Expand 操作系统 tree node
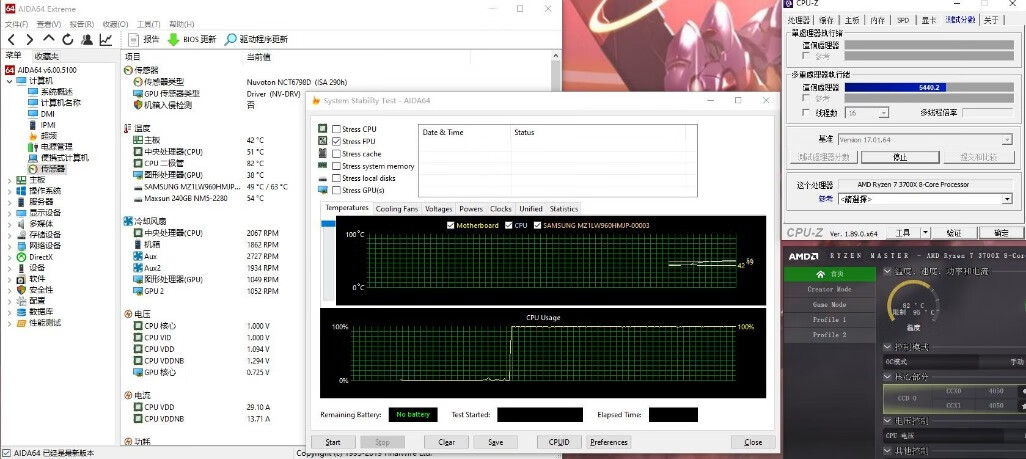This screenshot has width=1026, height=459. tap(9, 191)
